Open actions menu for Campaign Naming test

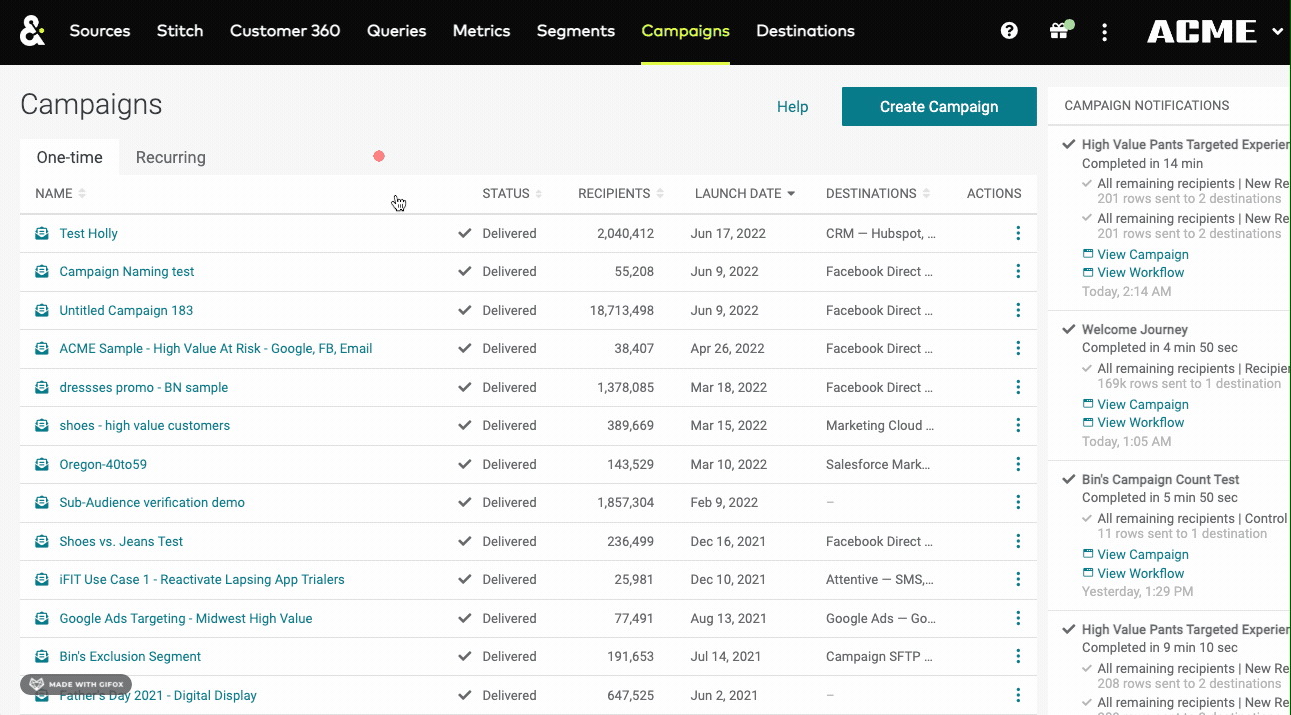tap(1018, 271)
